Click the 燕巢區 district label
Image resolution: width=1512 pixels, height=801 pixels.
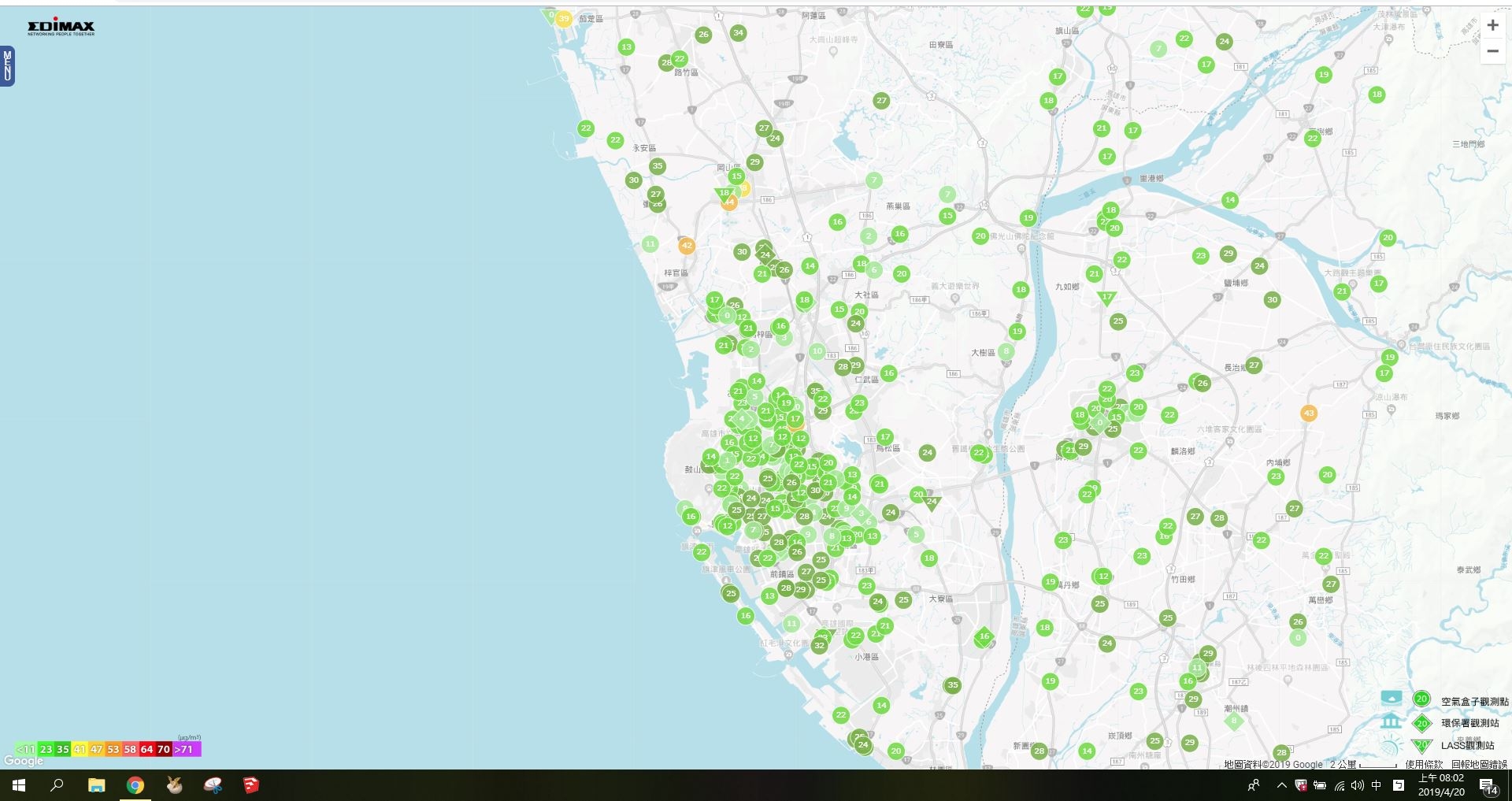point(898,206)
